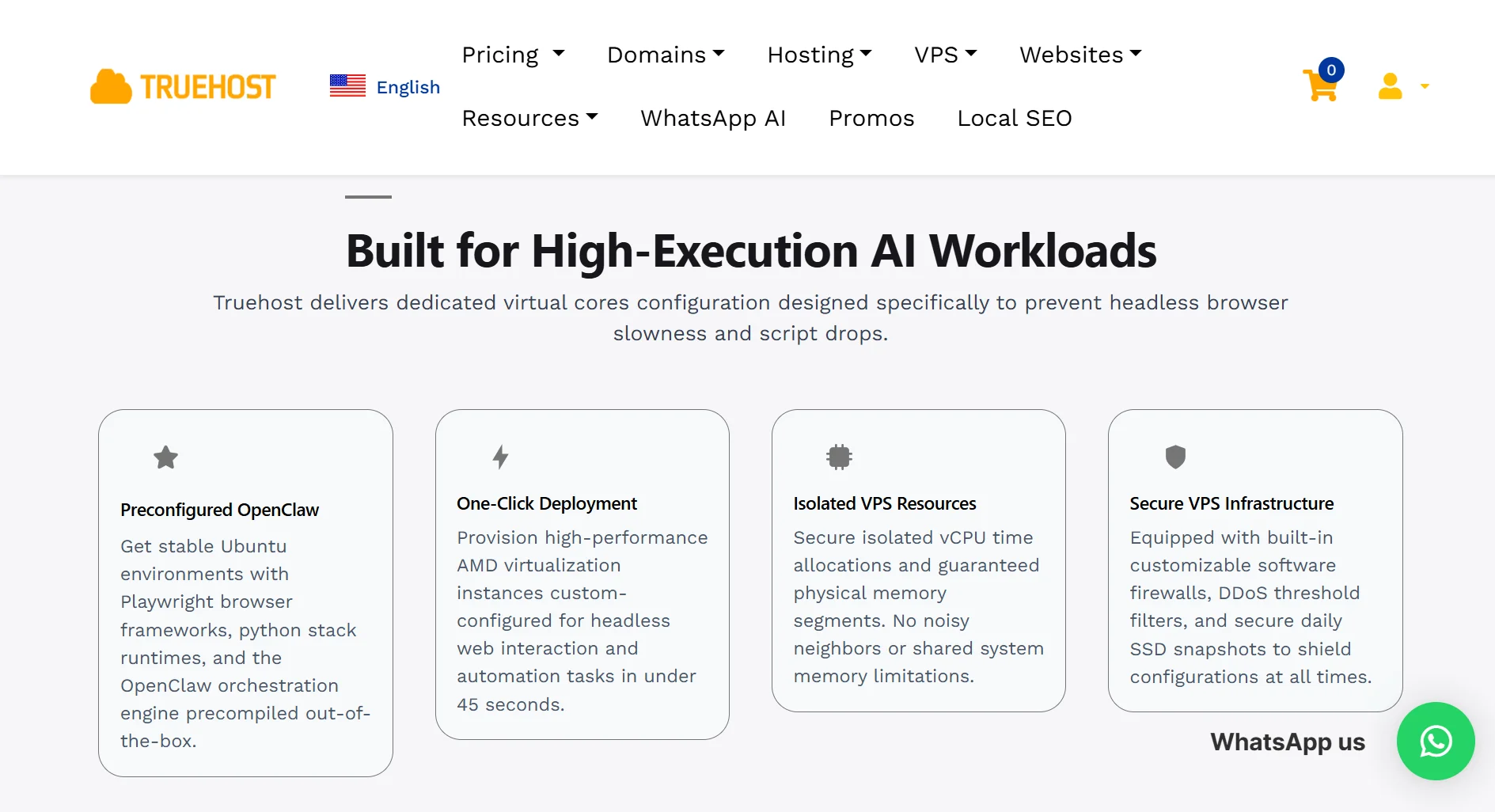Expand the VPS dropdown menu

point(945,55)
